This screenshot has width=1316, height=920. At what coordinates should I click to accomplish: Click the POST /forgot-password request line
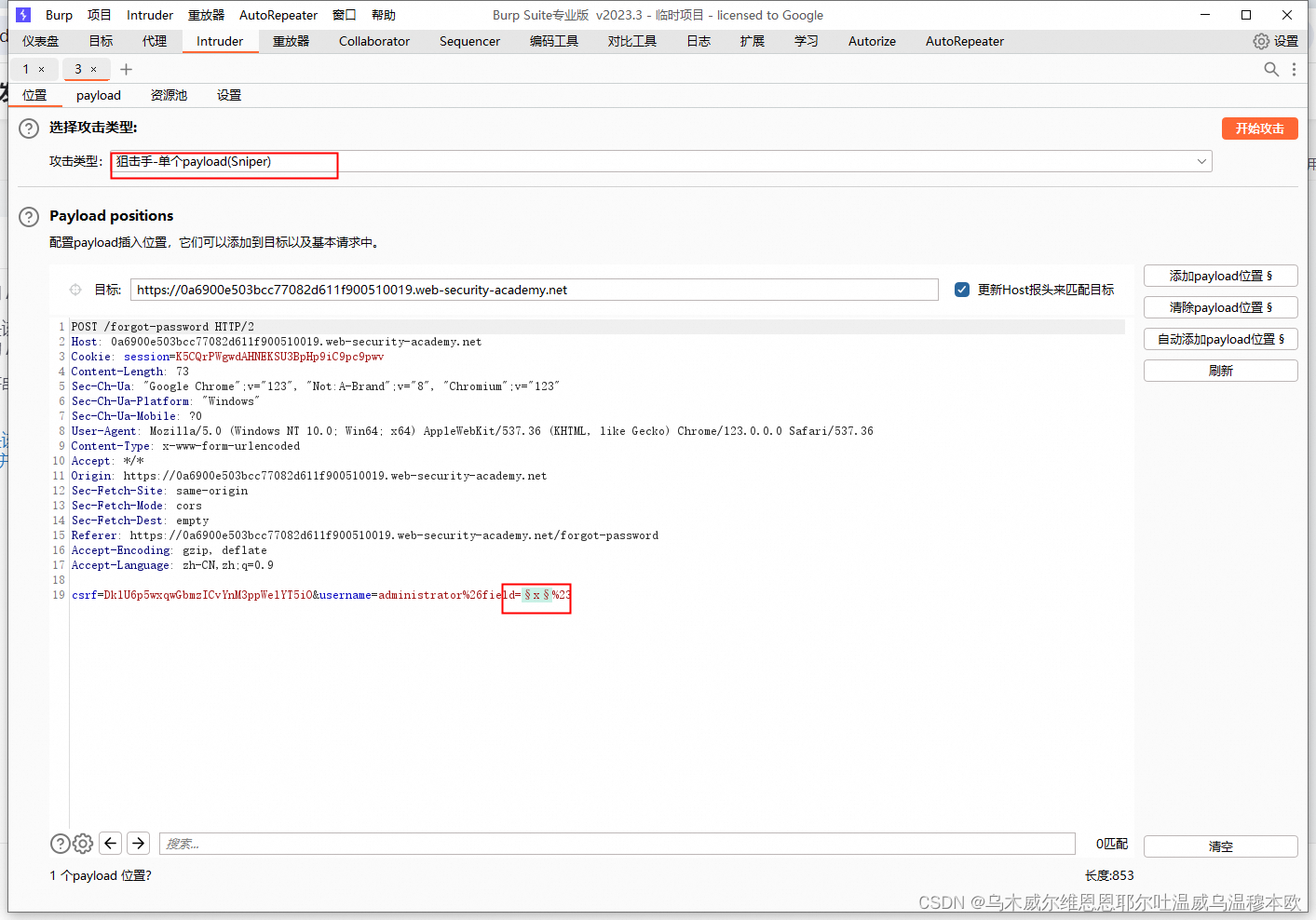tap(163, 327)
